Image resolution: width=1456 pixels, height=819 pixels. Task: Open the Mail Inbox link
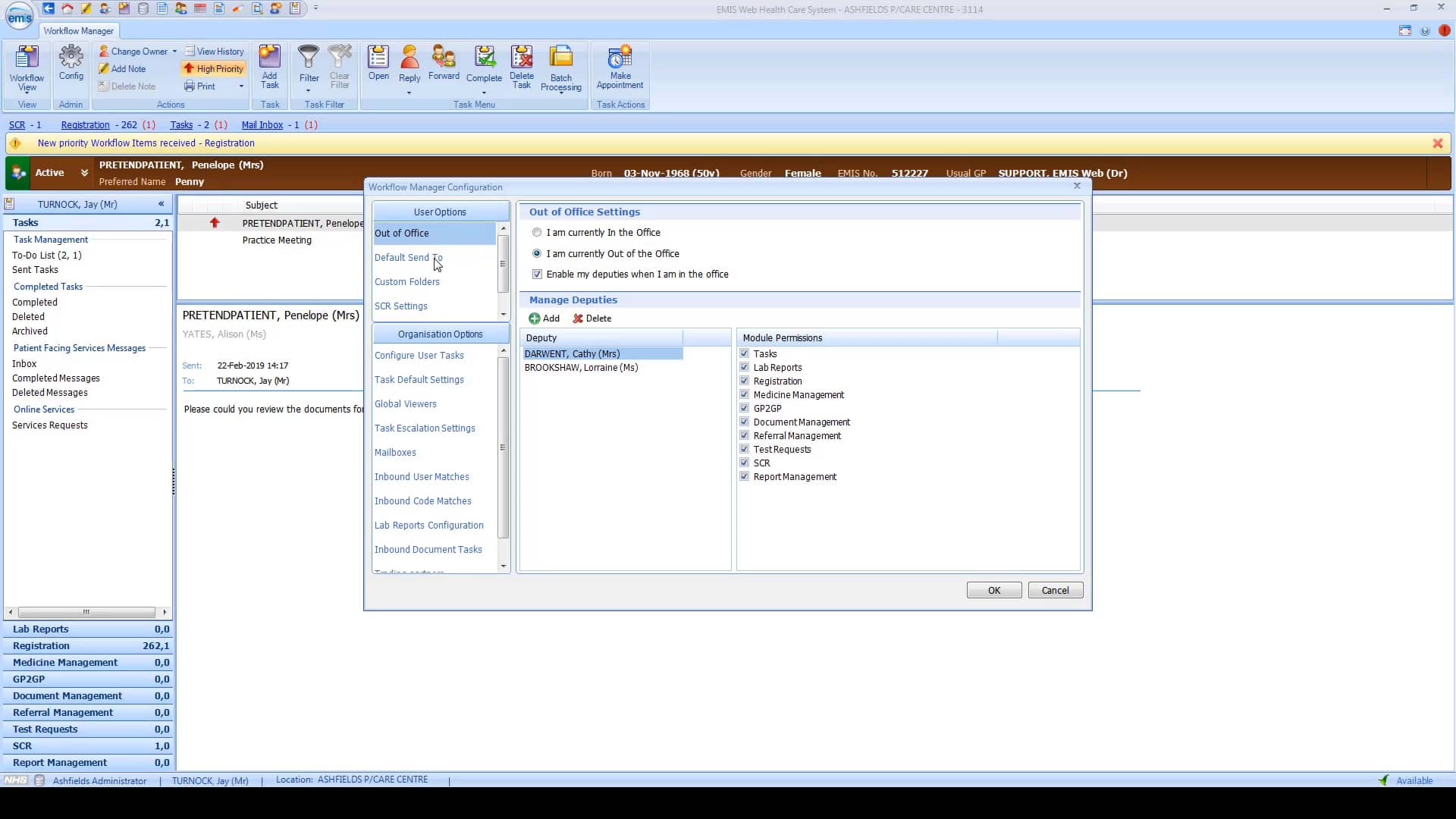pyautogui.click(x=262, y=124)
